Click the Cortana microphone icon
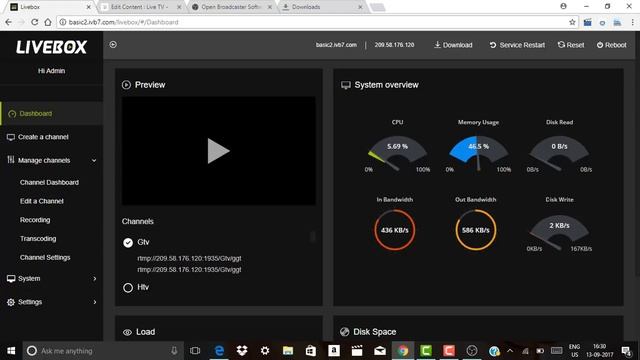 (x=174, y=351)
